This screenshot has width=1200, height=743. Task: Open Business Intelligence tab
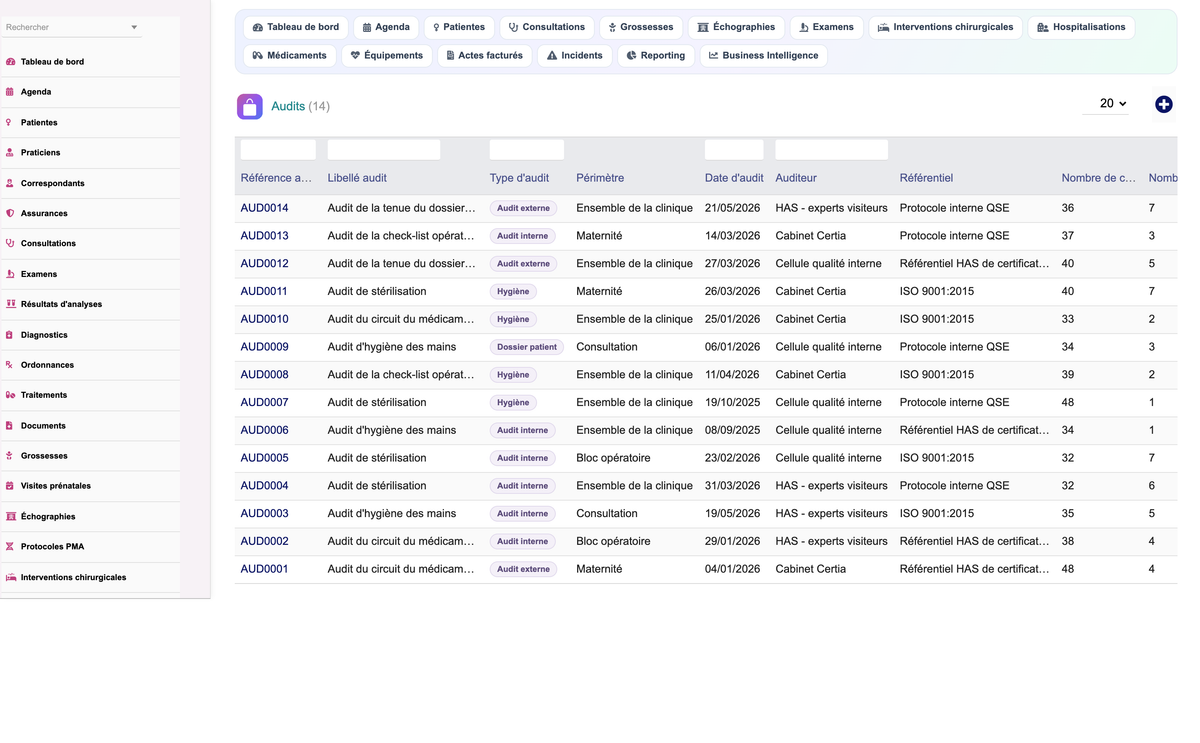click(x=763, y=56)
